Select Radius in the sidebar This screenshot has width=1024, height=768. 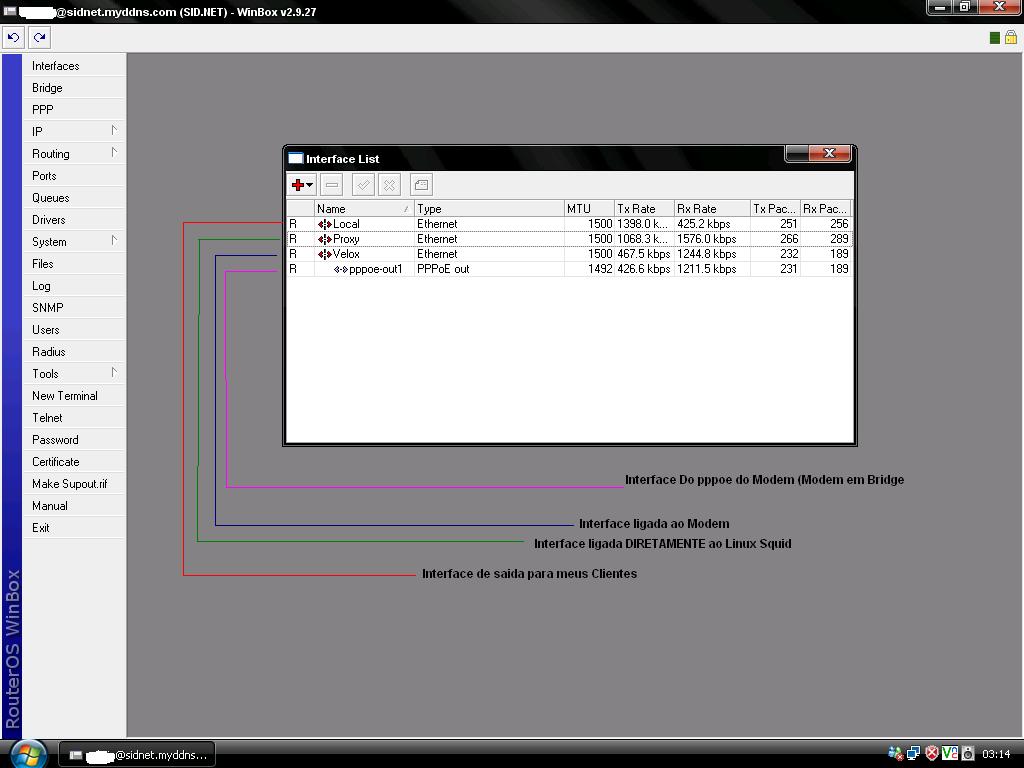pyautogui.click(x=73, y=352)
